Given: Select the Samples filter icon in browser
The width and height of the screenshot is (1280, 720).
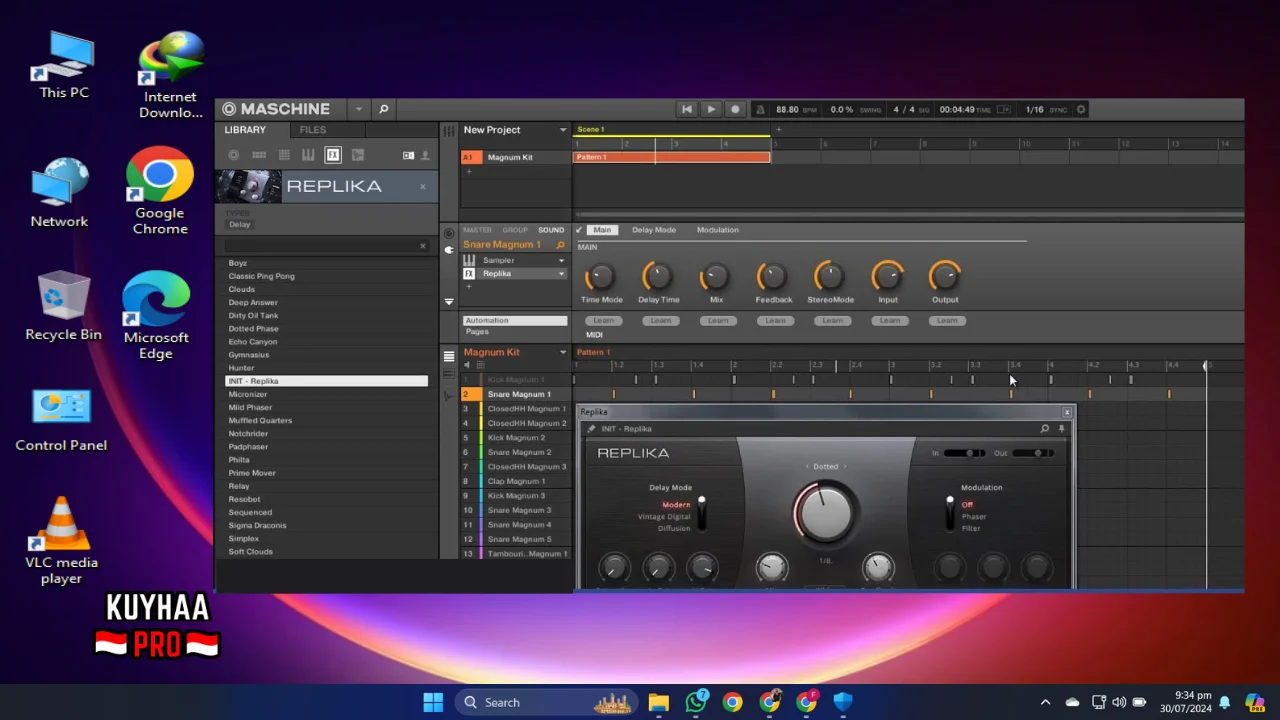Looking at the screenshot, I should 358,155.
